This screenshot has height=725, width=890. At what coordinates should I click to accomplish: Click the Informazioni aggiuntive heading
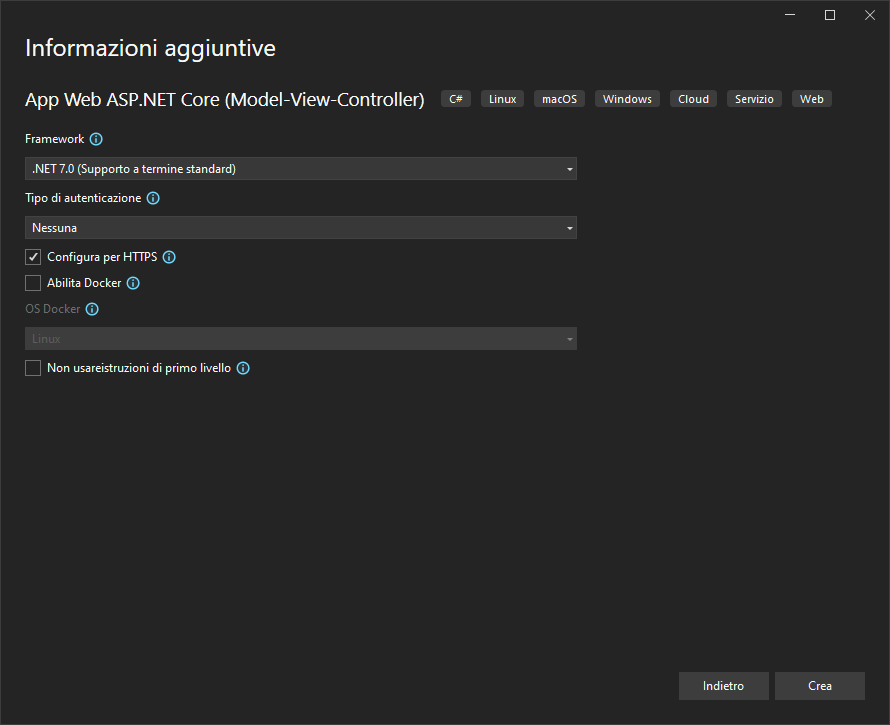150,49
